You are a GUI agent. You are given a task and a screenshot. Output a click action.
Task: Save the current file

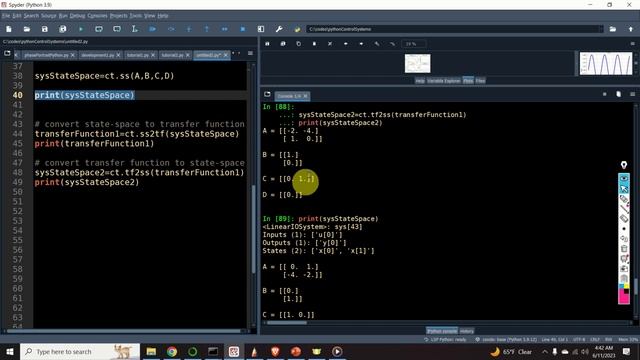pos(44,29)
